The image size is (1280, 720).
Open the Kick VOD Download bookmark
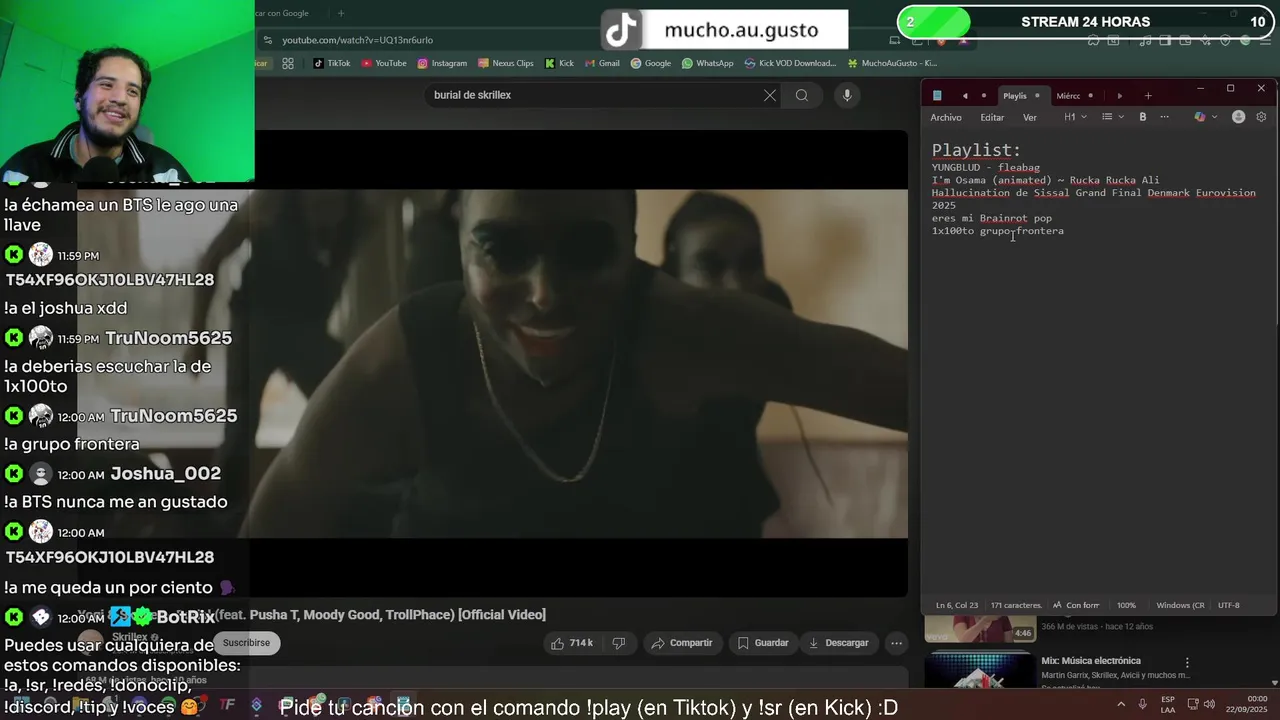(790, 63)
